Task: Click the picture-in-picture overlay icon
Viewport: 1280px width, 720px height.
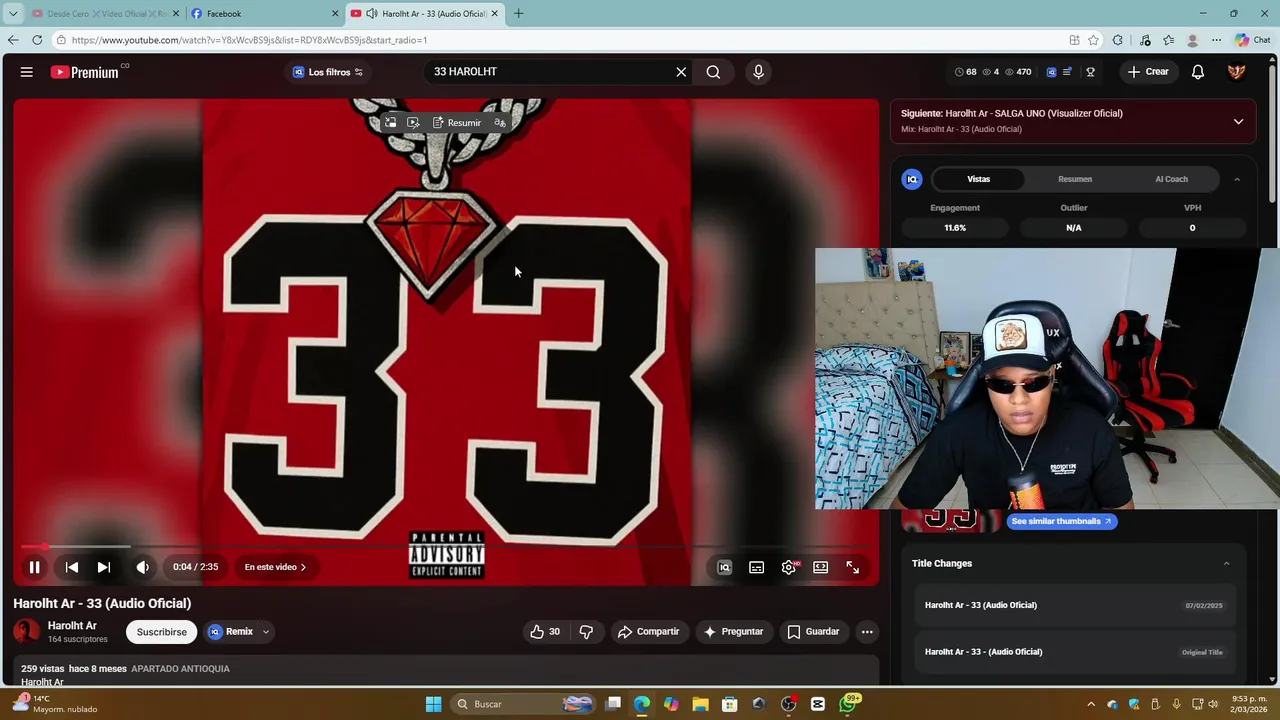Action: 391,123
